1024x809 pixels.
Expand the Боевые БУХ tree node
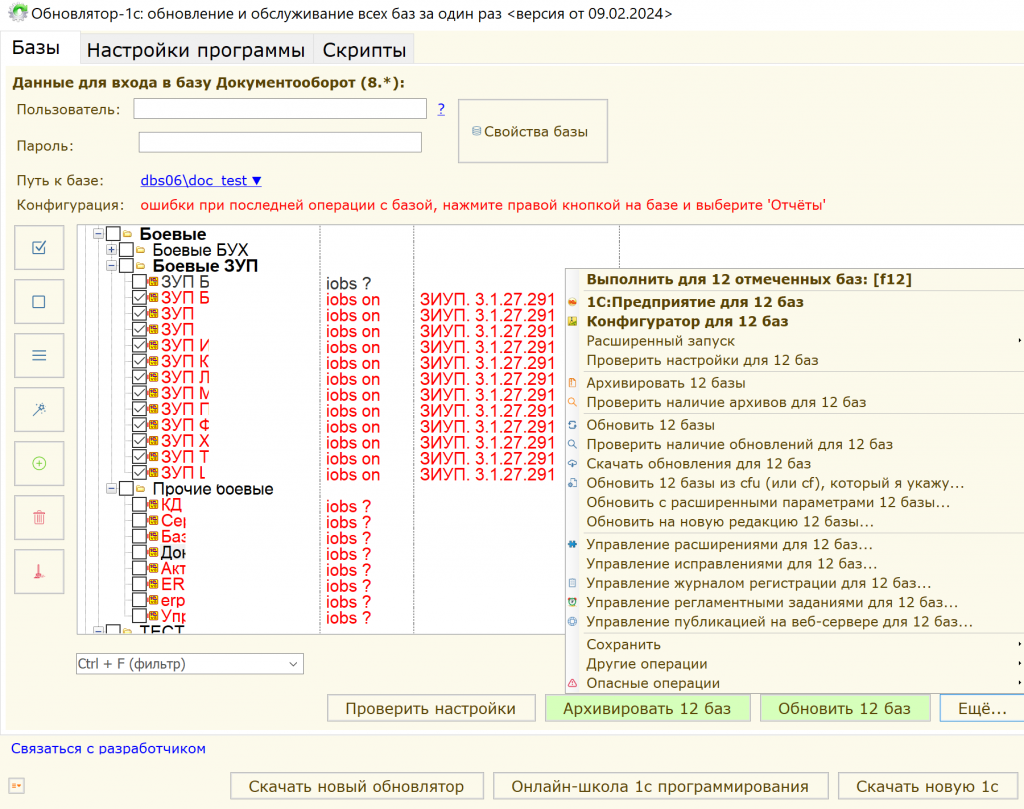[111, 249]
